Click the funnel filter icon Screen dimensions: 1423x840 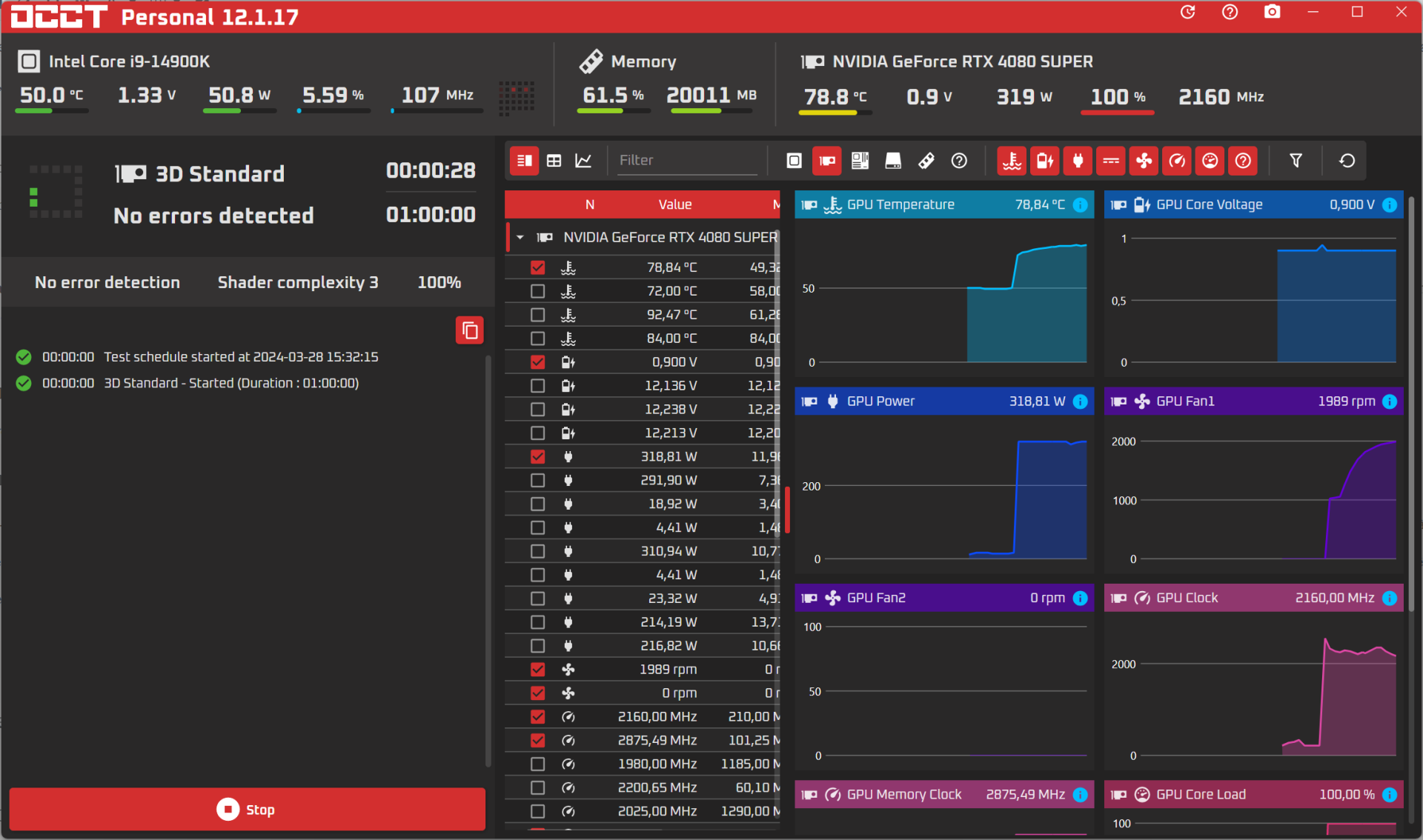coord(1296,161)
